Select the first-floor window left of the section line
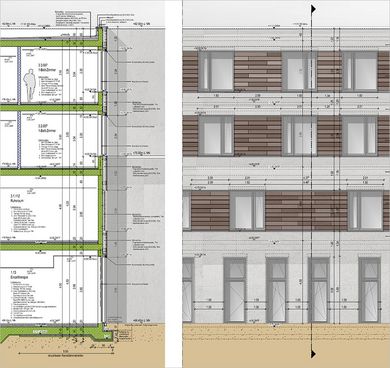The image size is (390, 368). (247, 211)
